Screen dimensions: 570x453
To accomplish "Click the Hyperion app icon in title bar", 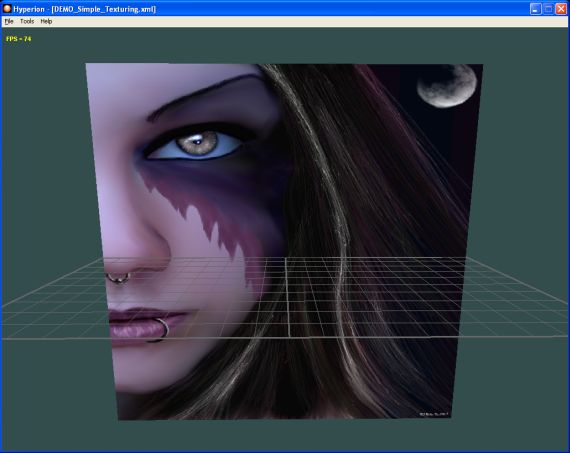I will (x=7, y=8).
